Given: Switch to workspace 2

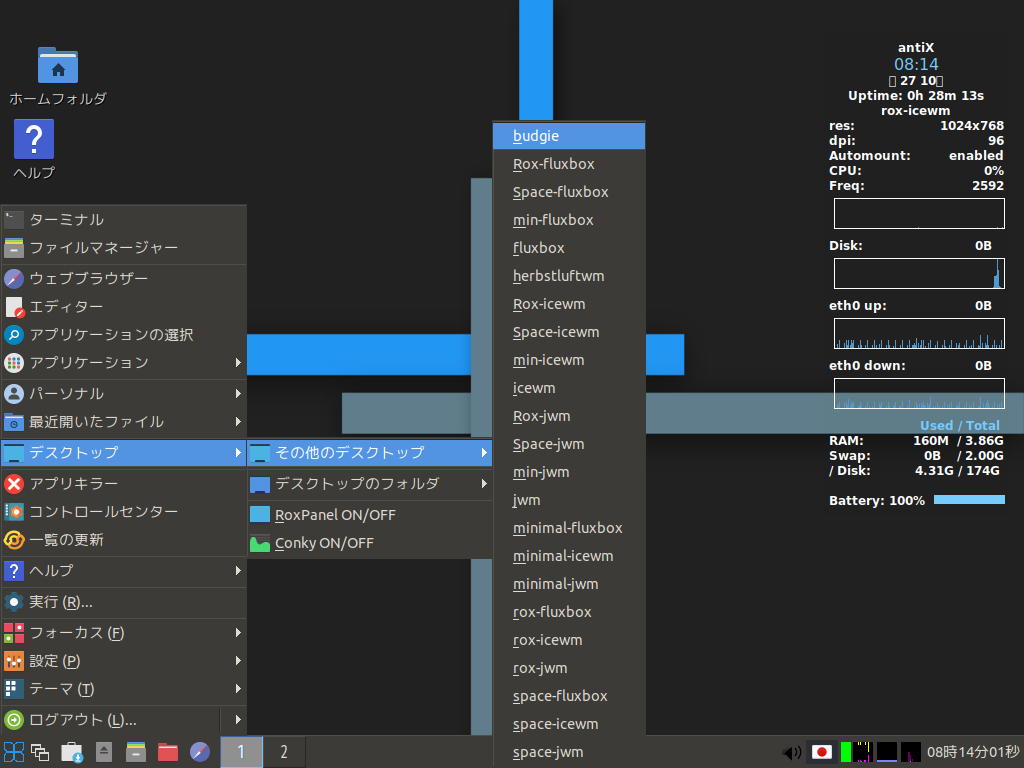Looking at the screenshot, I should (x=284, y=752).
